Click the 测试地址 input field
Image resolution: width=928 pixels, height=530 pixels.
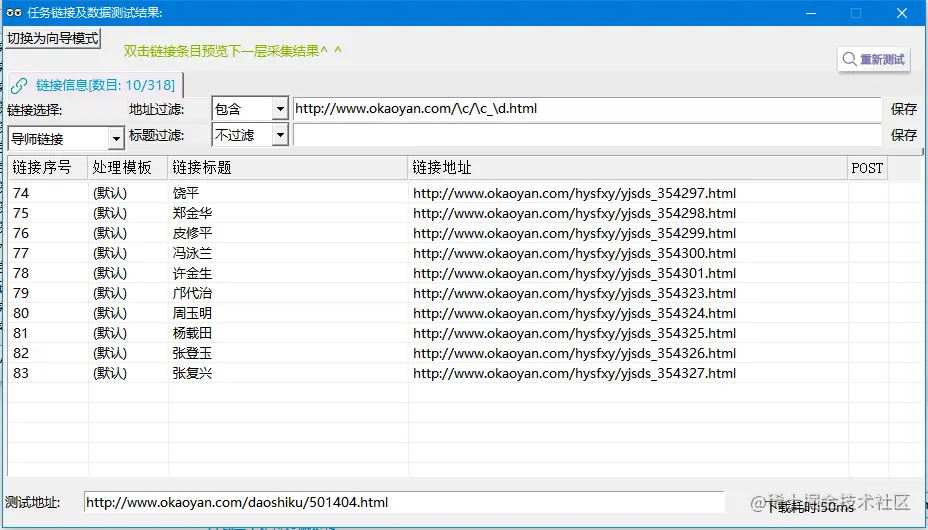404,503
